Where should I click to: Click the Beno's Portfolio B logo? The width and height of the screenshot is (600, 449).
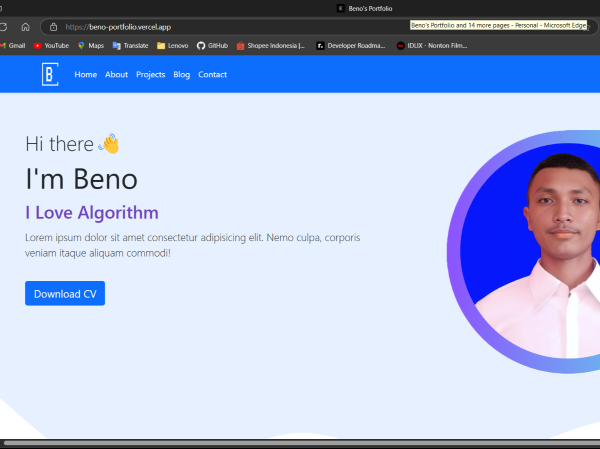point(50,74)
